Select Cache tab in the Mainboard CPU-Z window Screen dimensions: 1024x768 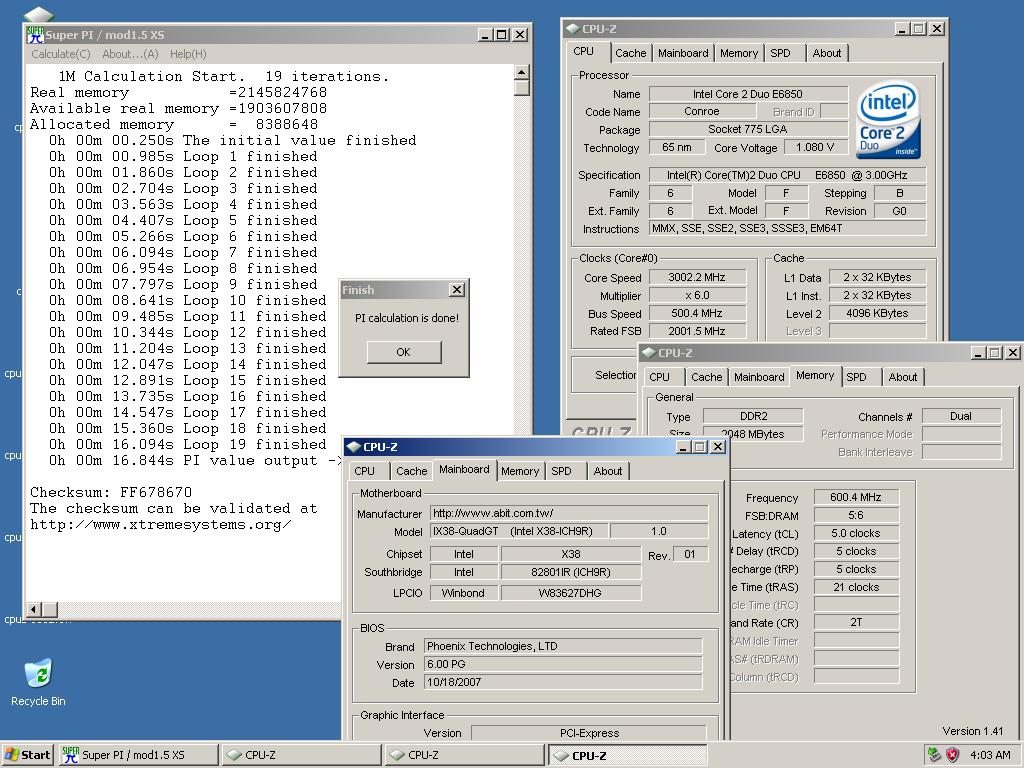411,471
